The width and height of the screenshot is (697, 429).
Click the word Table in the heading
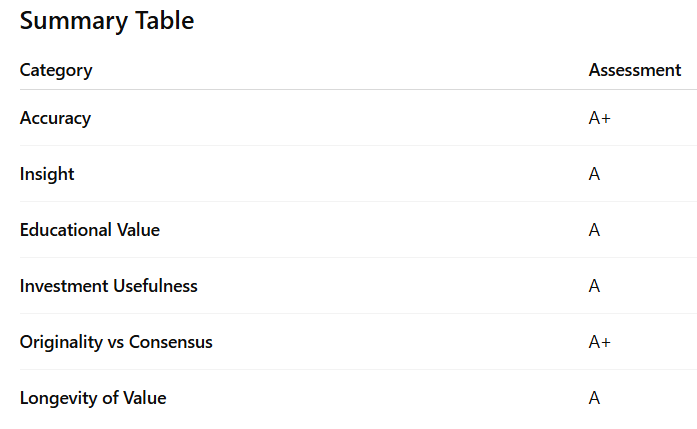164,21
